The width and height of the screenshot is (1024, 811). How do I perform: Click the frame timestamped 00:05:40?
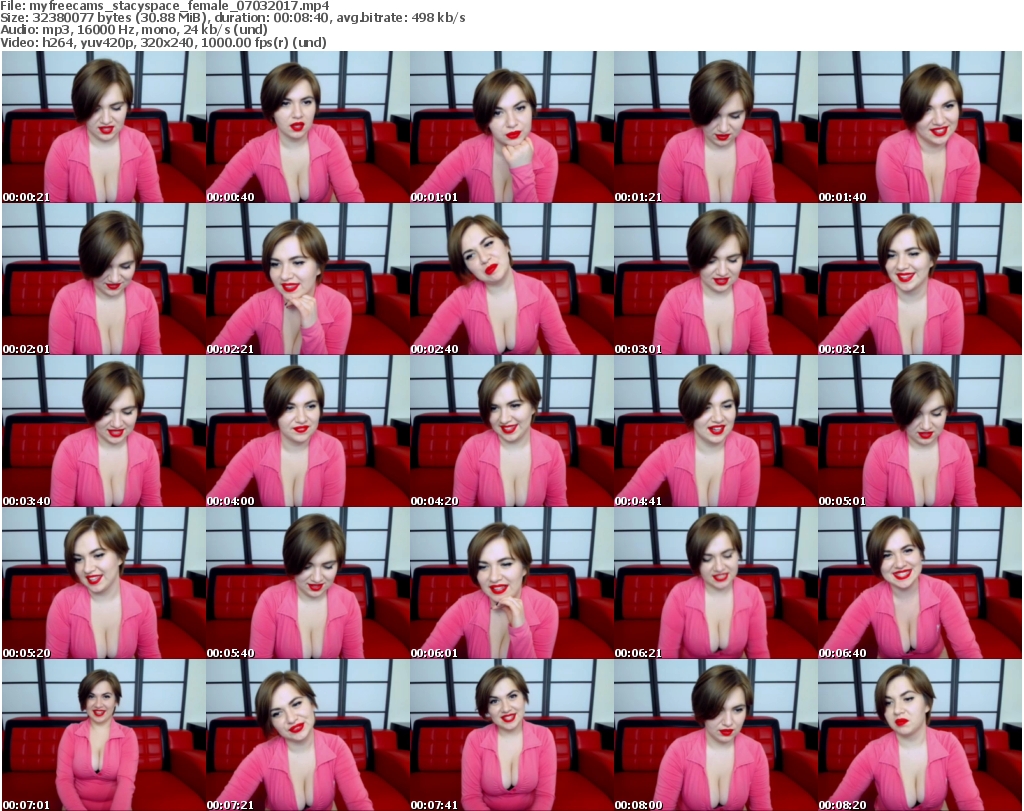click(x=308, y=583)
